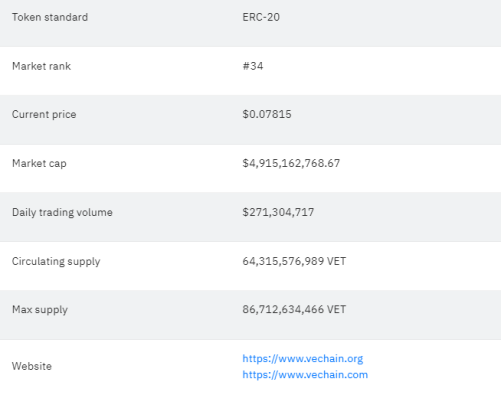Select the 86,712,634,466 VET value

[x=294, y=310]
